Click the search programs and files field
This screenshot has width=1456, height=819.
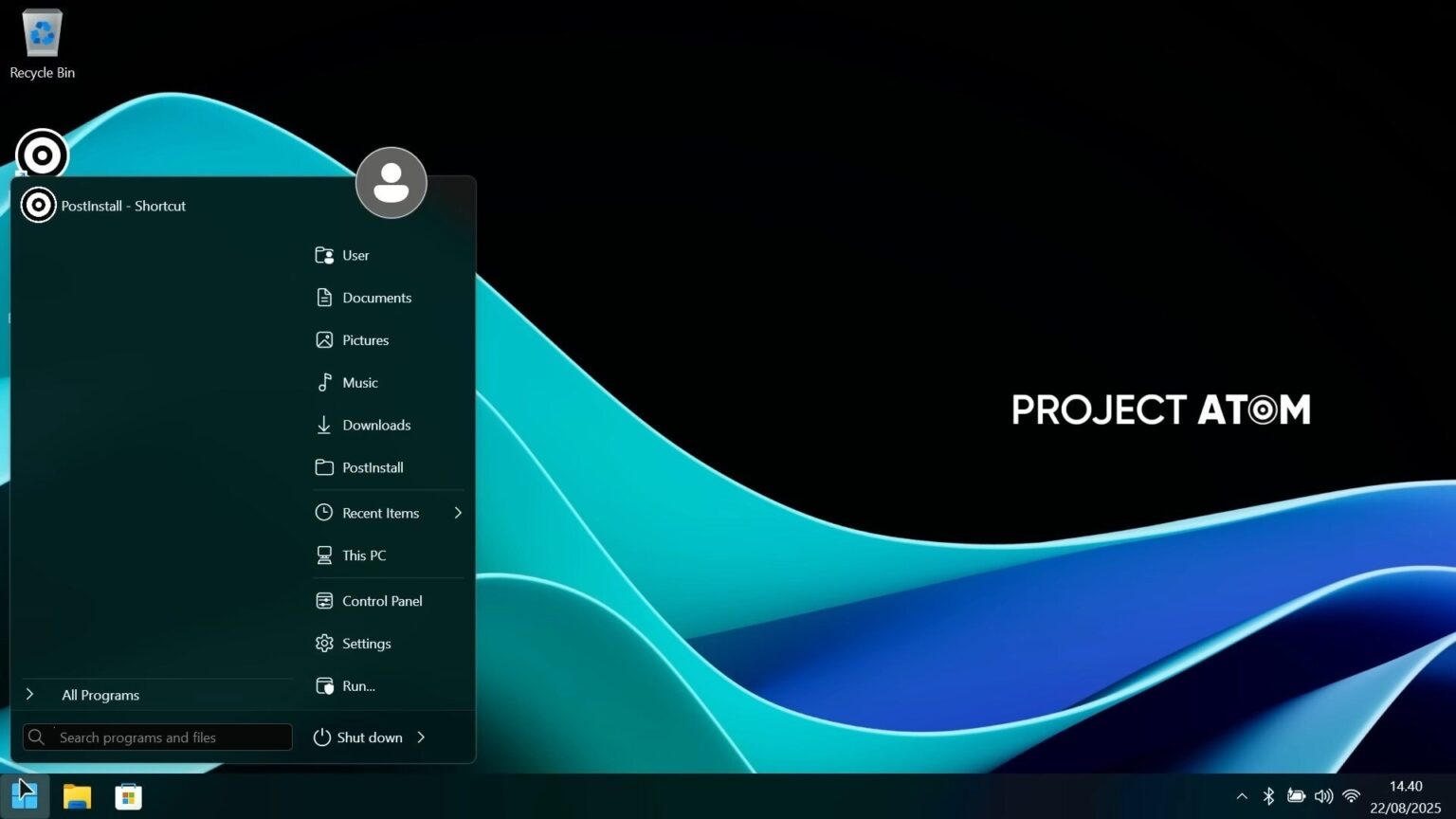tap(156, 737)
